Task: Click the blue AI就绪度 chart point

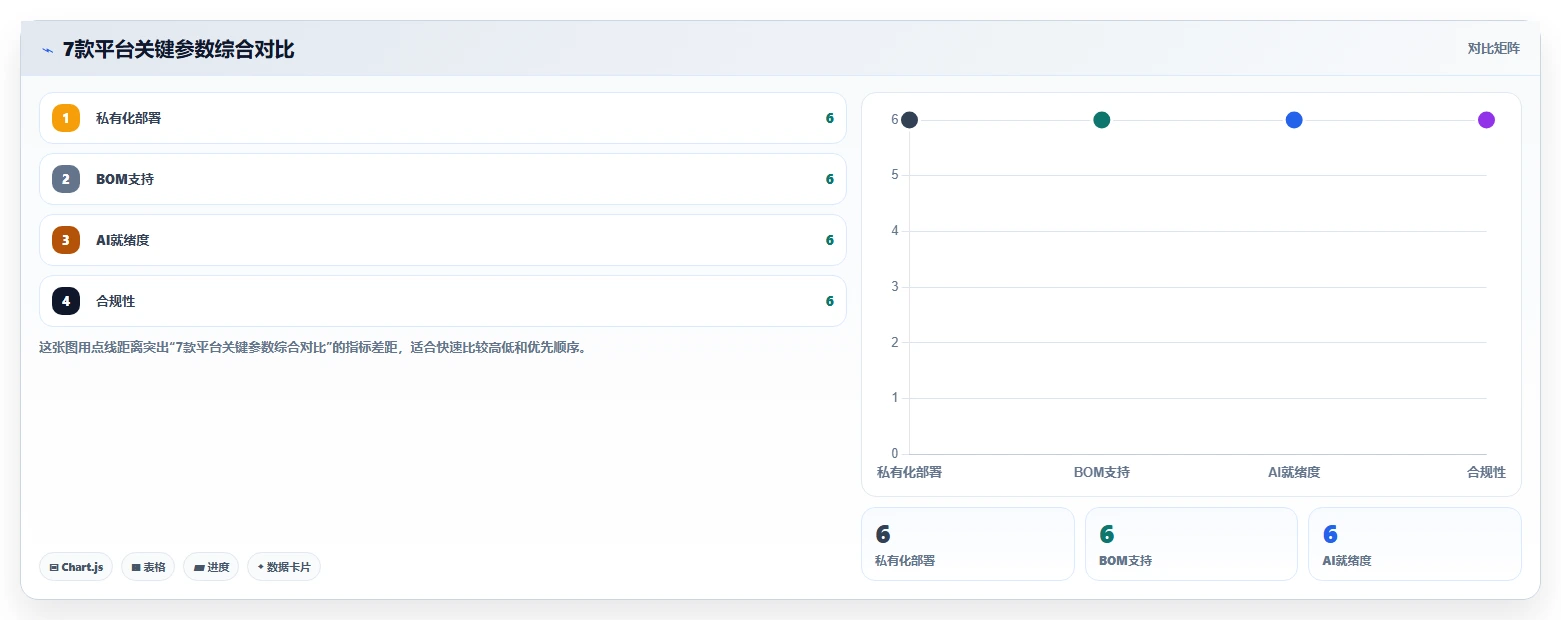Action: pos(1294,120)
